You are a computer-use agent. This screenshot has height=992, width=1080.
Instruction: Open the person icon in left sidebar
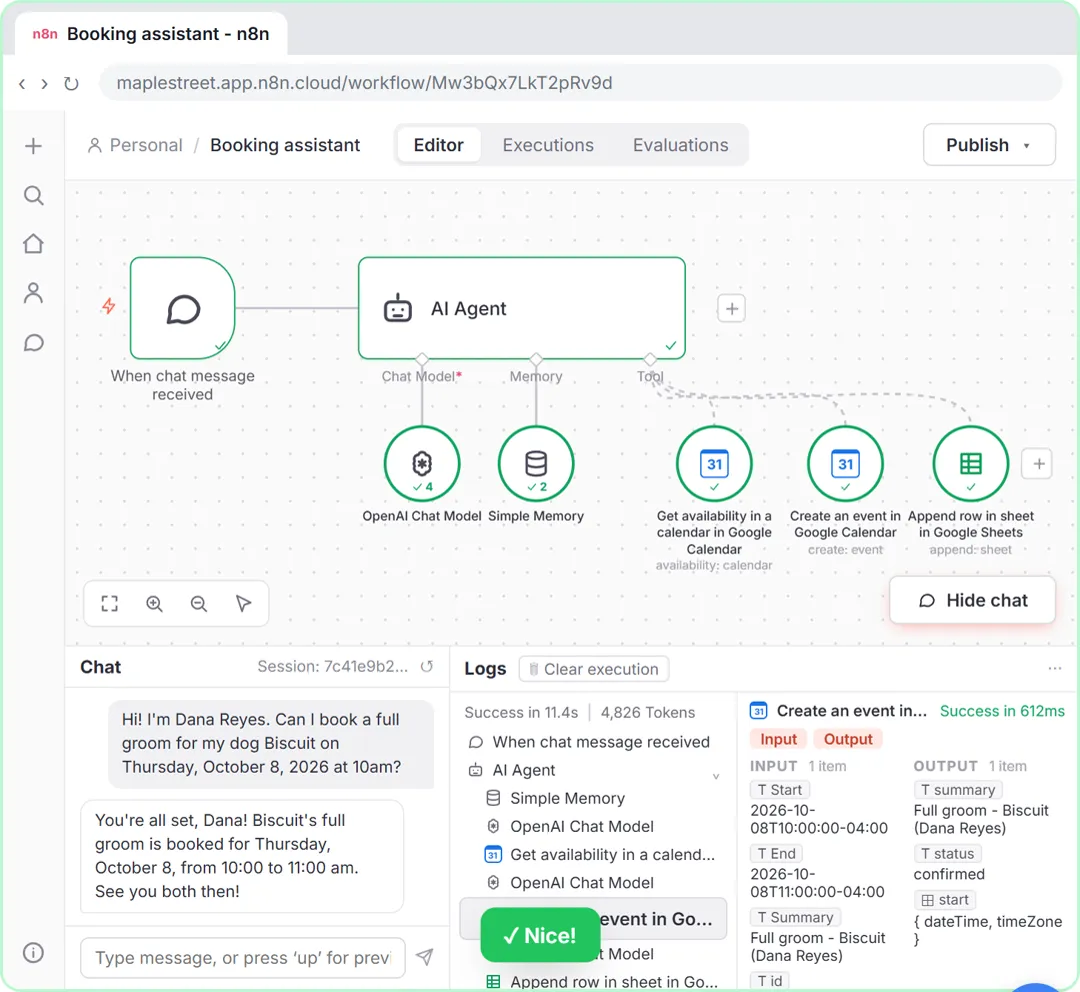tap(33, 293)
